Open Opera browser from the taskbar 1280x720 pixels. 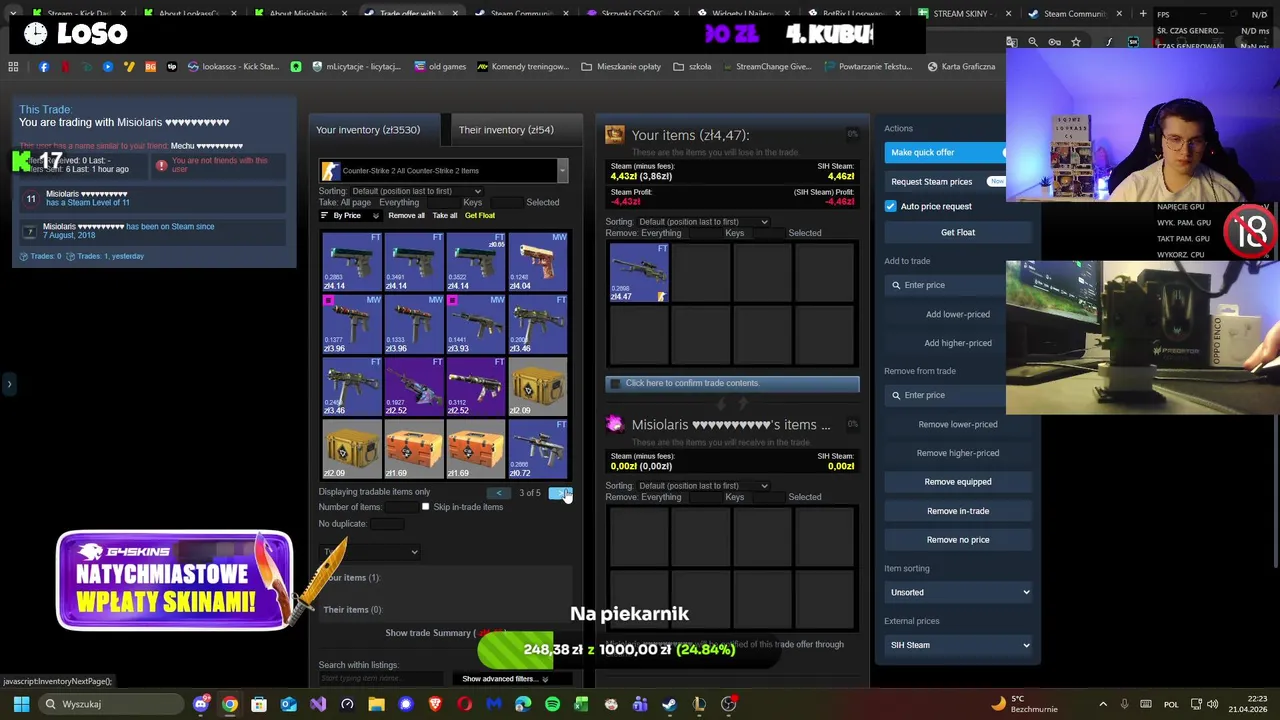click(x=464, y=704)
